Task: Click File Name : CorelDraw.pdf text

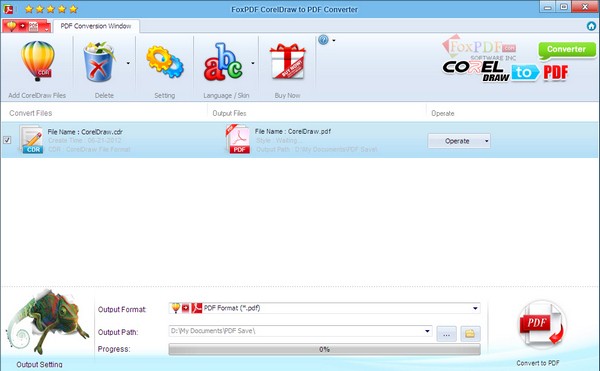Action: coord(293,131)
